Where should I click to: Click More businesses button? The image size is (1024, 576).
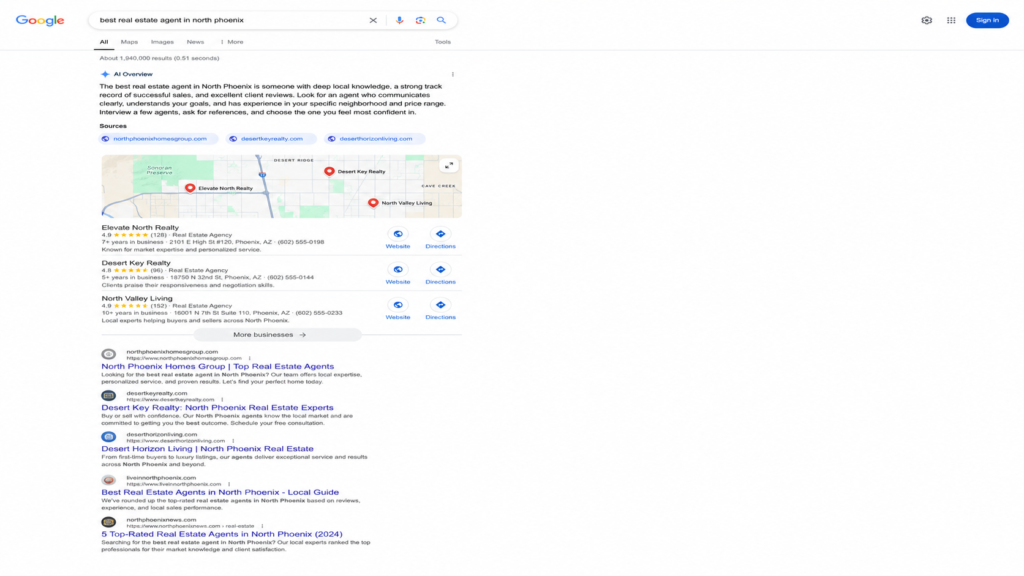click(277, 334)
